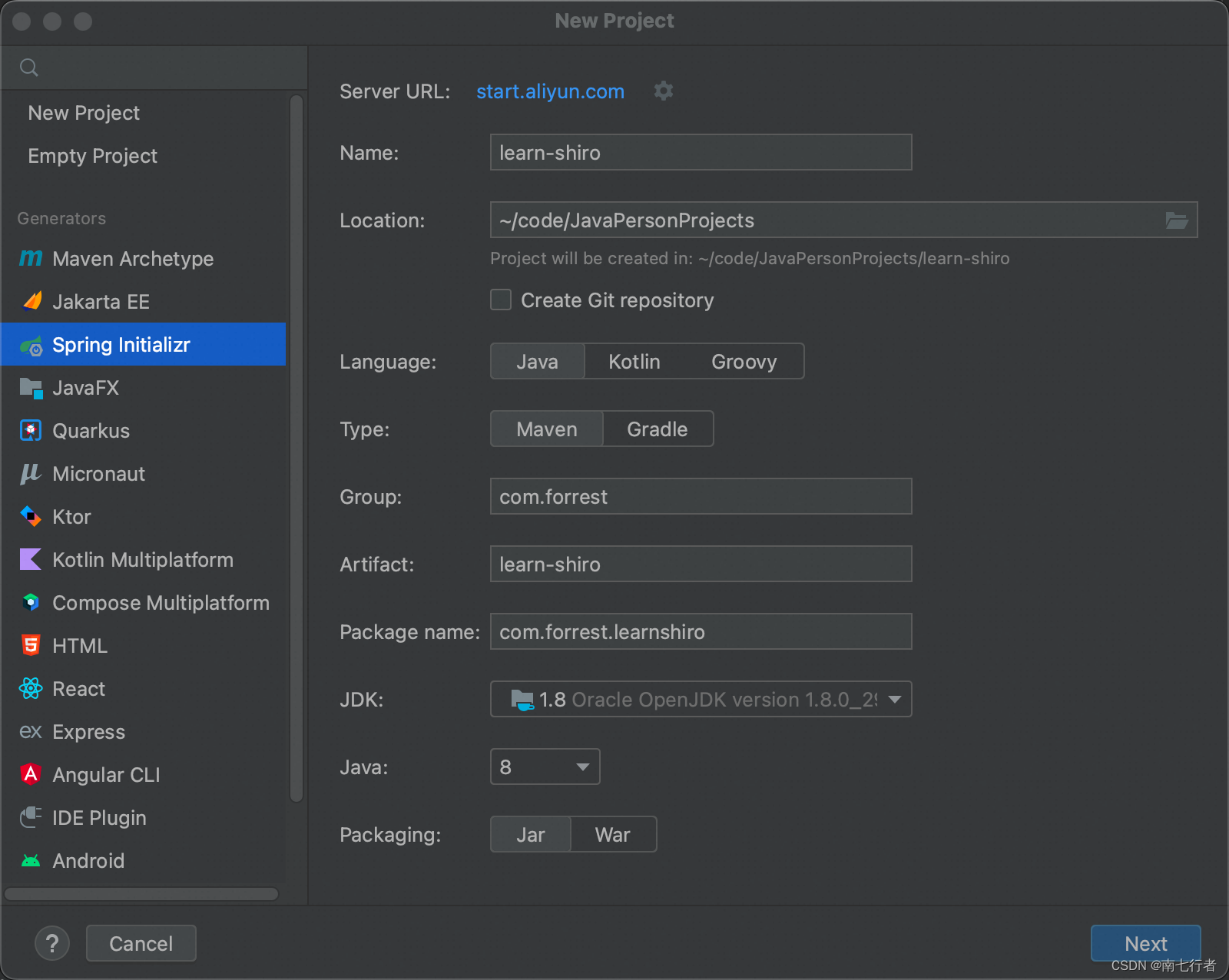The image size is (1229, 980).
Task: Click the JavaFX icon in generators
Action: [x=31, y=388]
